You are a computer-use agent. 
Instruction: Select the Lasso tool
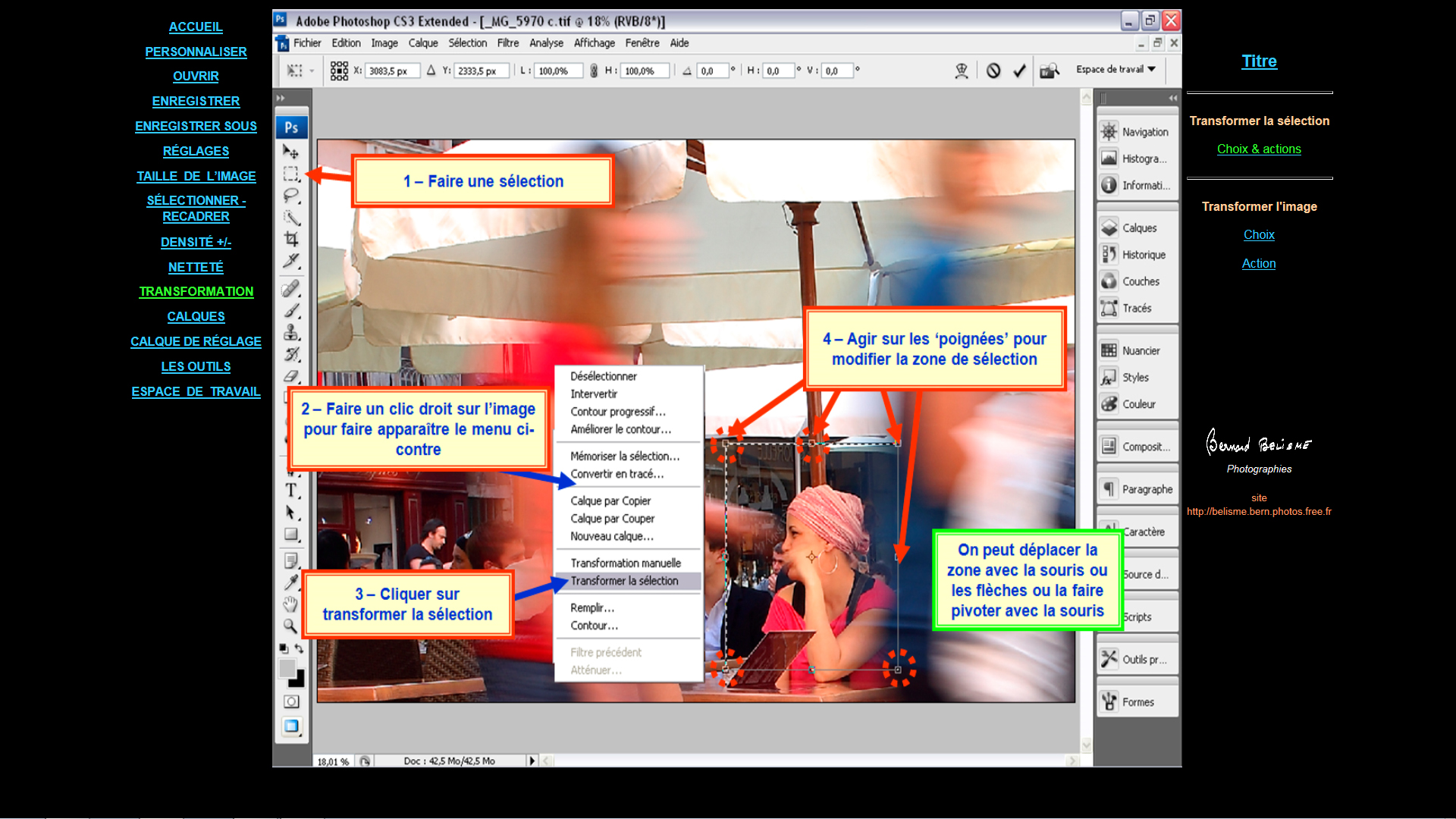pos(291,196)
